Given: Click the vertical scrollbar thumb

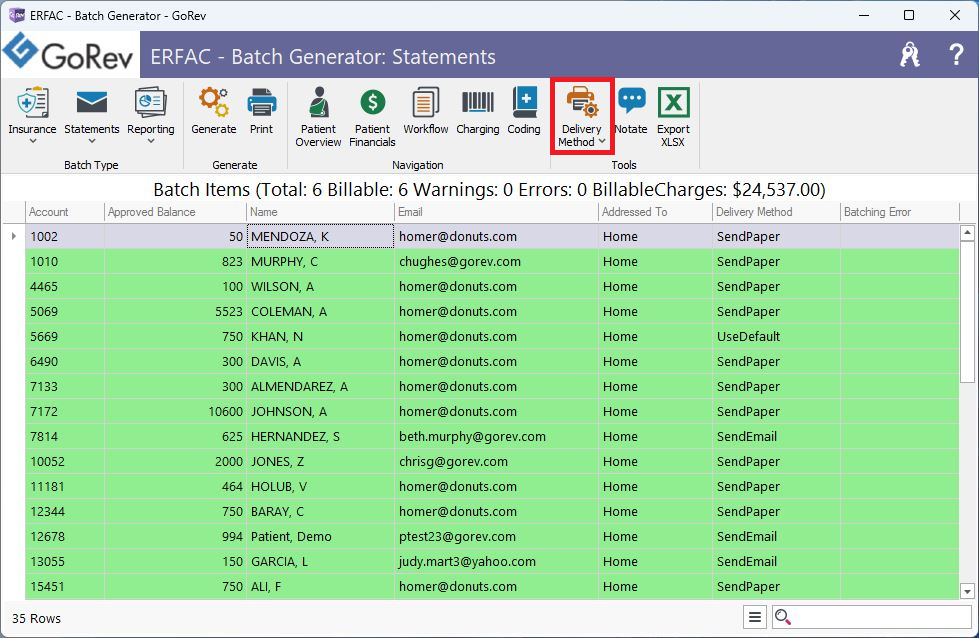Looking at the screenshot, I should [x=967, y=313].
